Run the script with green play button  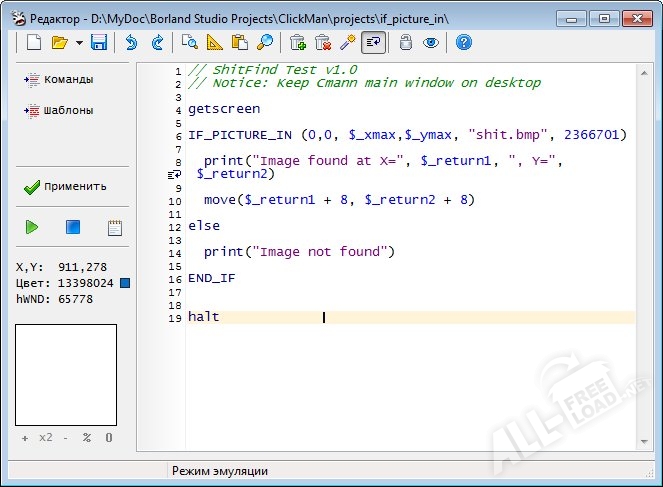32,227
